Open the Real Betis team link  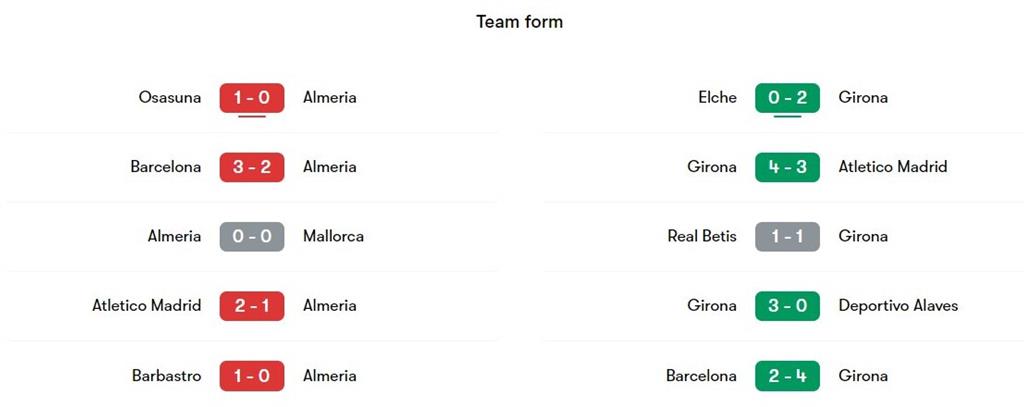(702, 237)
